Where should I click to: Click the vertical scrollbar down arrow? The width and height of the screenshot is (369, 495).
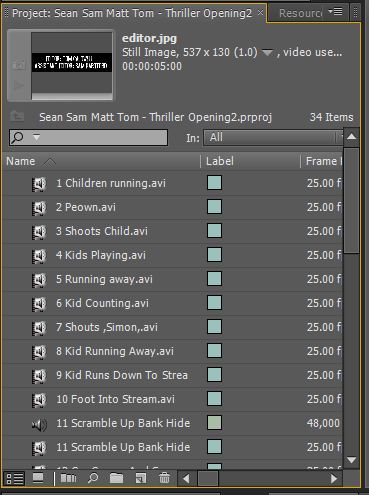coord(351,460)
